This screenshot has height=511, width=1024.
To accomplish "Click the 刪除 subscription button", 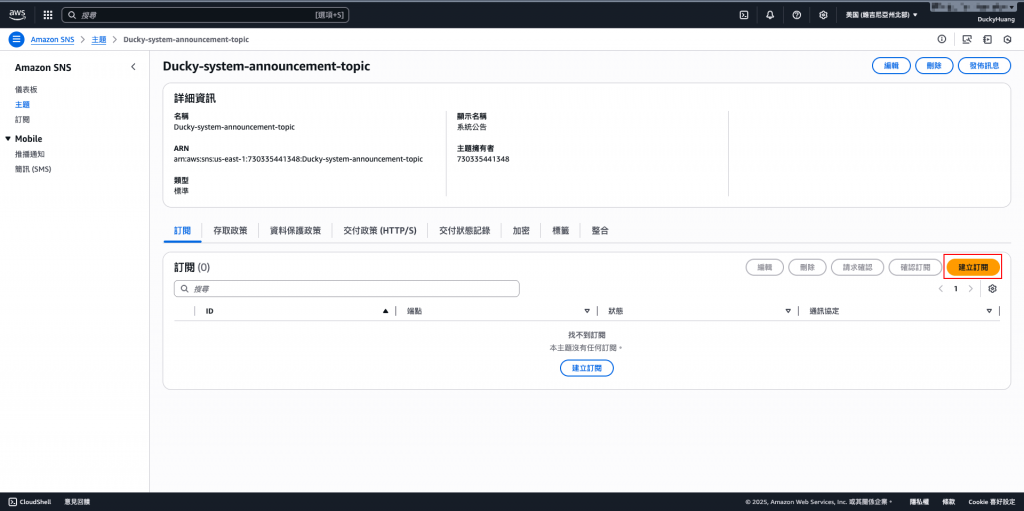I will pos(808,267).
